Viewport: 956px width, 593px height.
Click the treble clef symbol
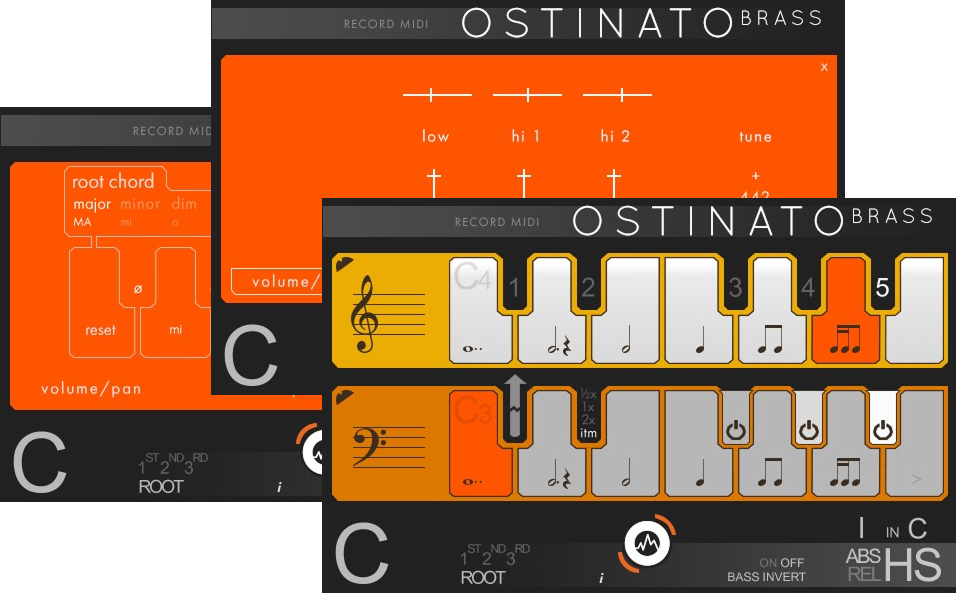point(364,314)
